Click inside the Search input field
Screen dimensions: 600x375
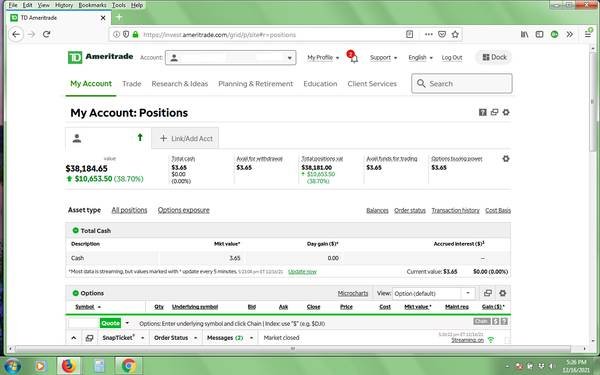(462, 83)
